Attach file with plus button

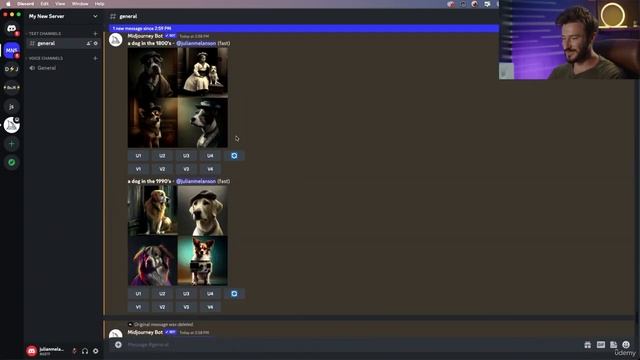[x=118, y=345]
